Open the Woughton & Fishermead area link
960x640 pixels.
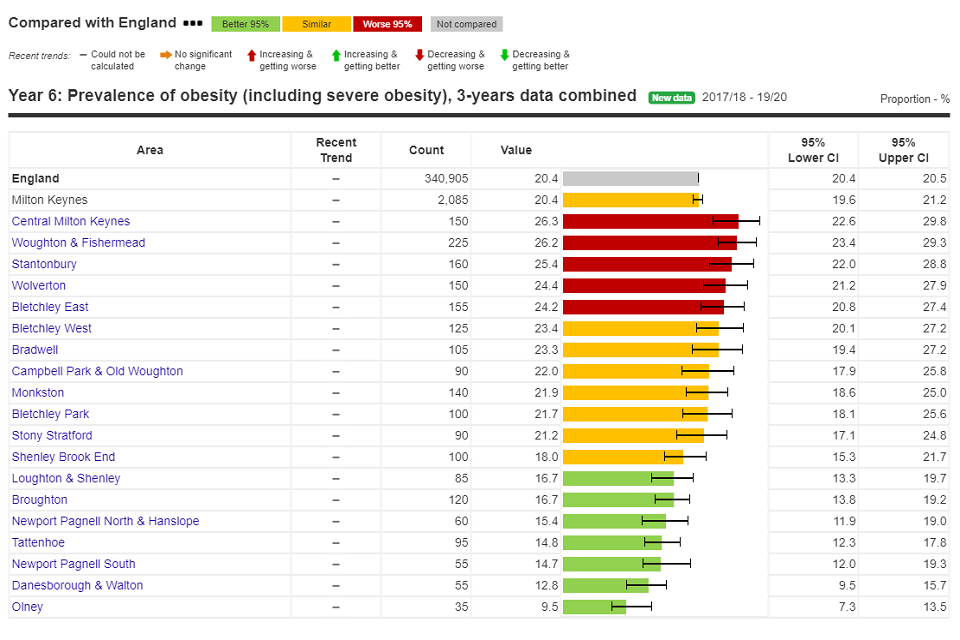tap(78, 243)
